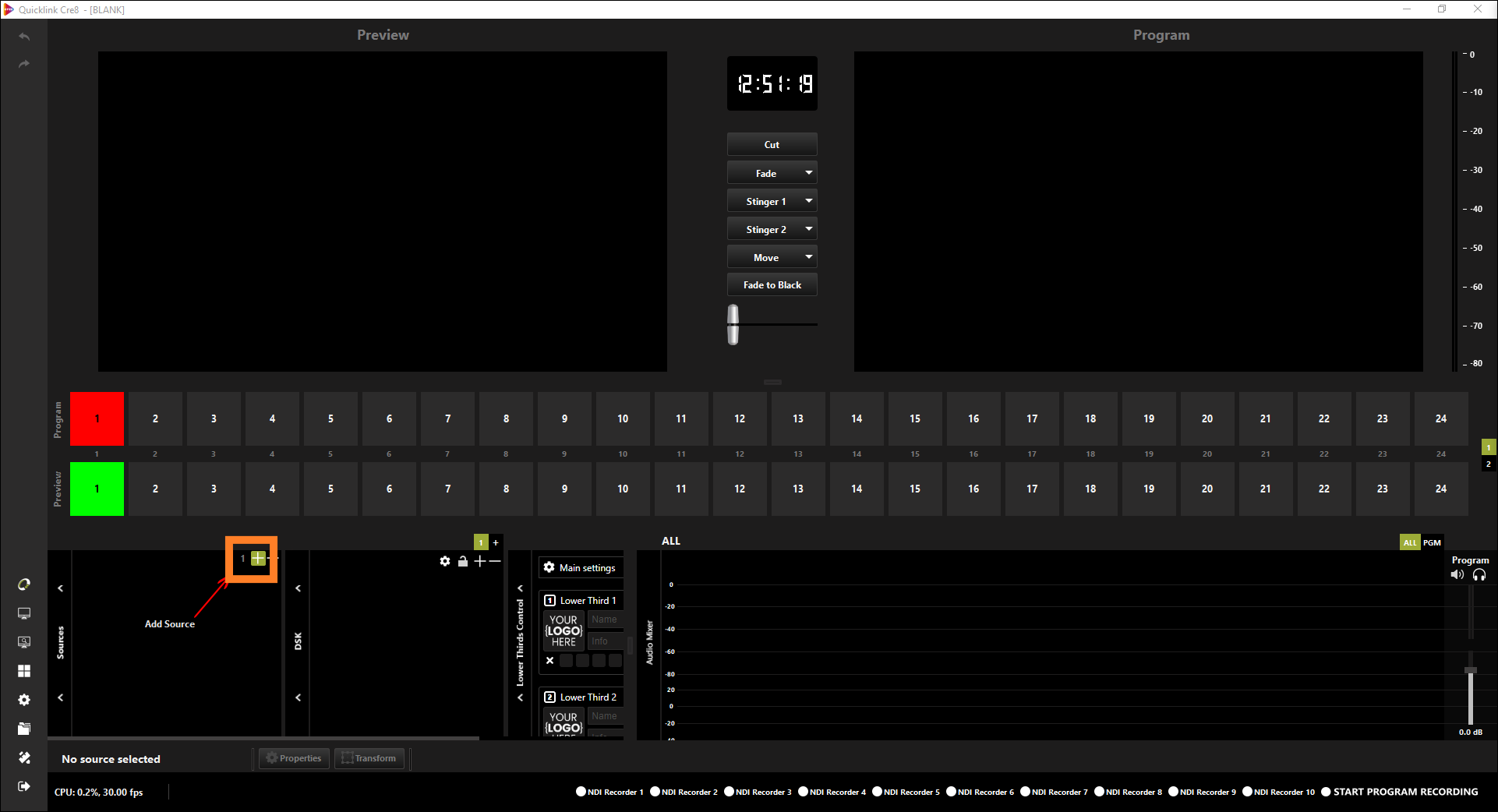Image resolution: width=1498 pixels, height=812 pixels.
Task: Click the Program headphones monitor icon
Action: 1479,574
